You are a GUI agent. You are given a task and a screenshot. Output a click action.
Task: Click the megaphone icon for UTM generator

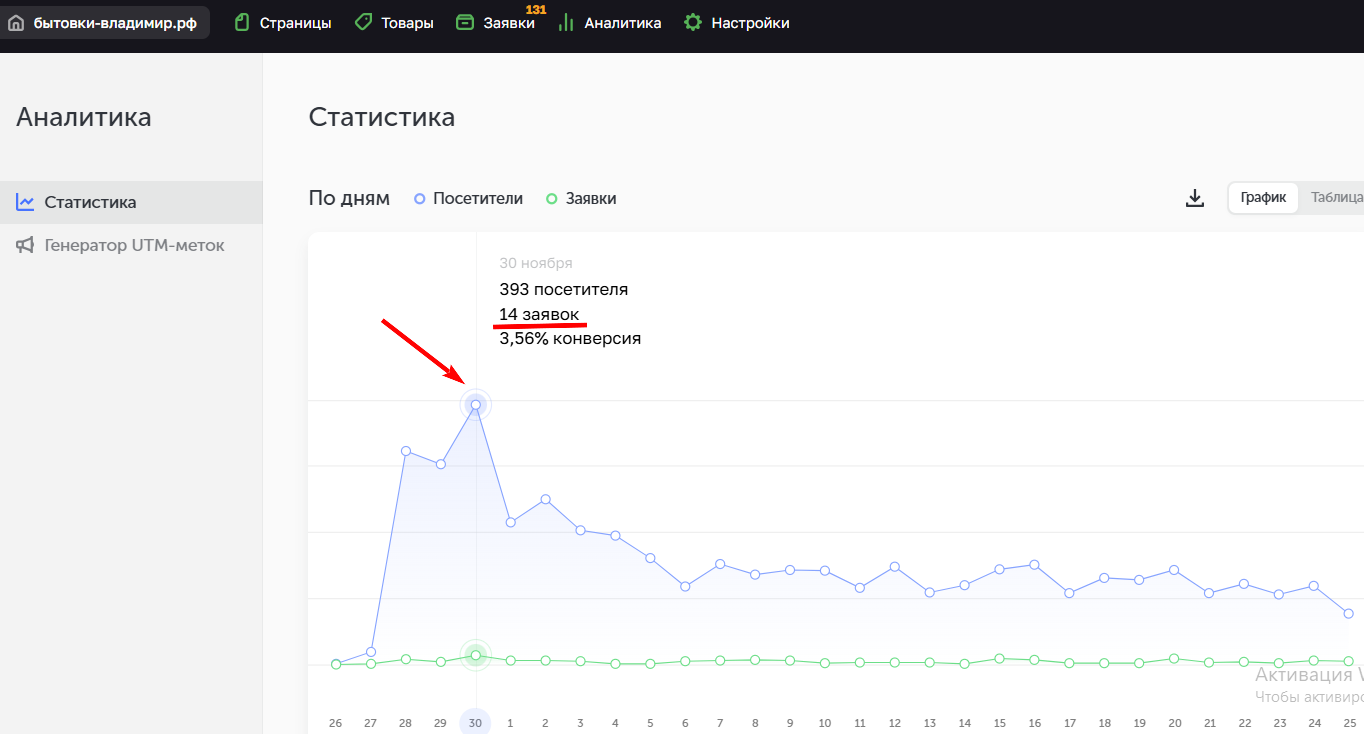(x=26, y=245)
